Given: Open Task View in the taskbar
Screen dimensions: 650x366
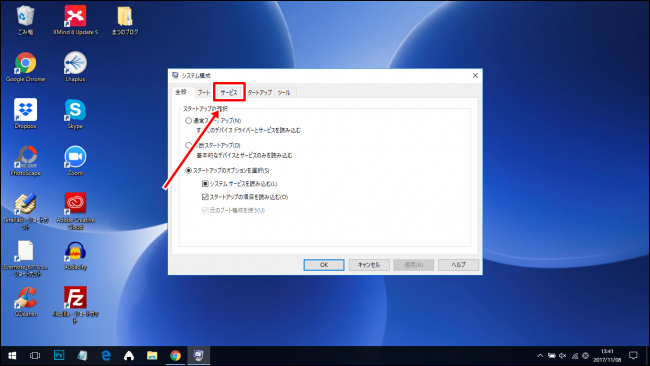Looking at the screenshot, I should point(35,356).
